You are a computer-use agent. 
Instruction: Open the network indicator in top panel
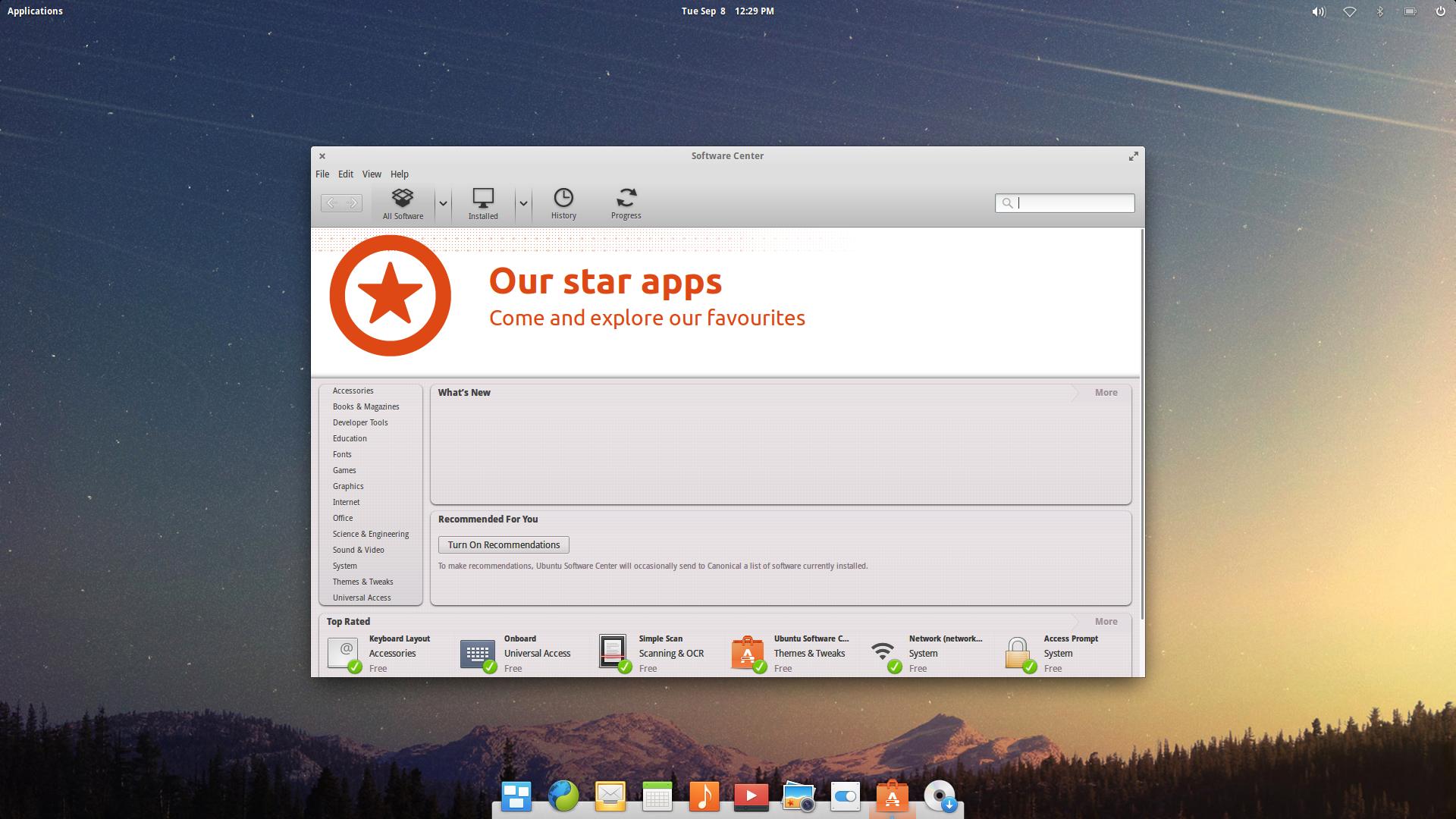click(x=1349, y=11)
